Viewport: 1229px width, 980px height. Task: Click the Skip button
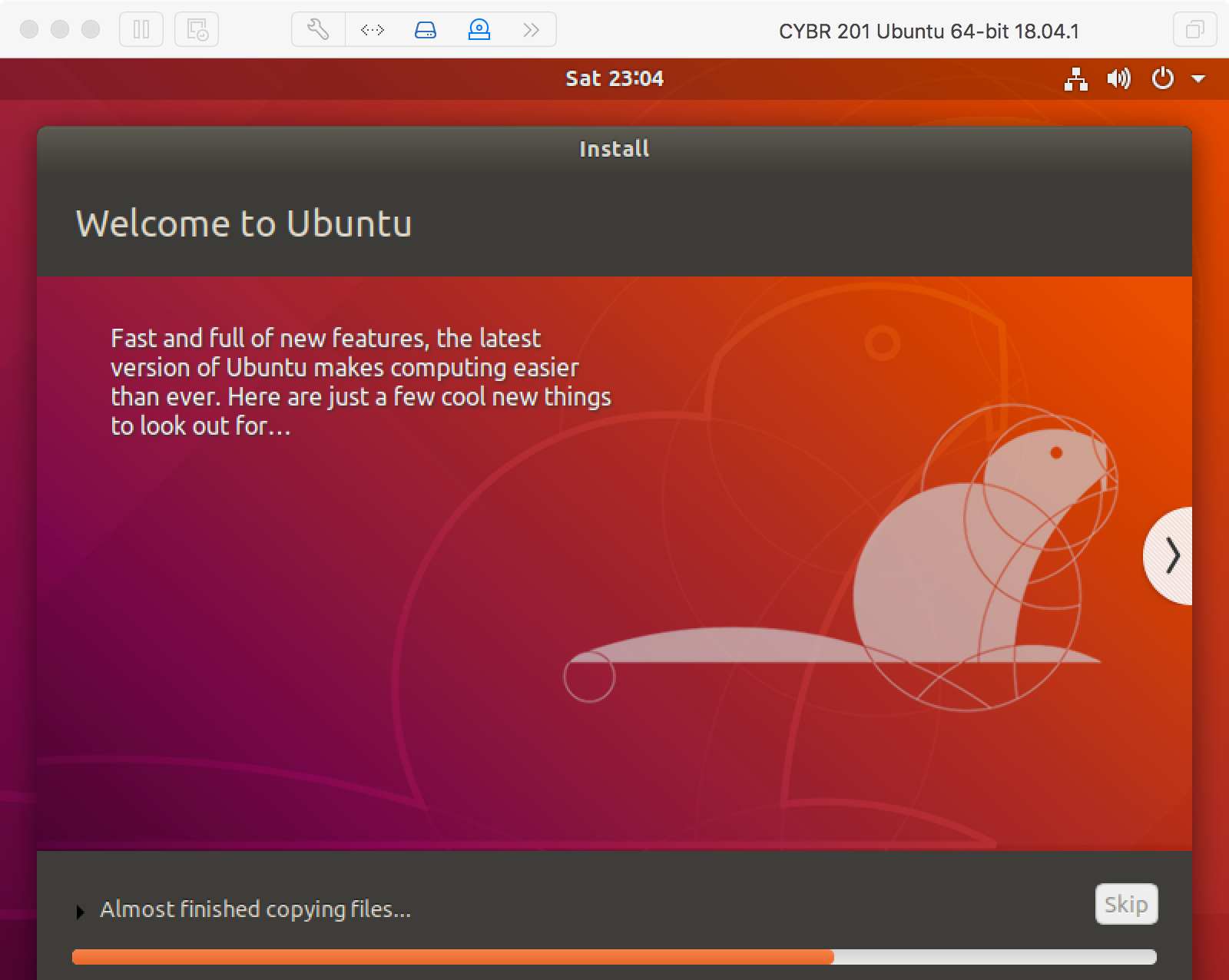pos(1126,904)
